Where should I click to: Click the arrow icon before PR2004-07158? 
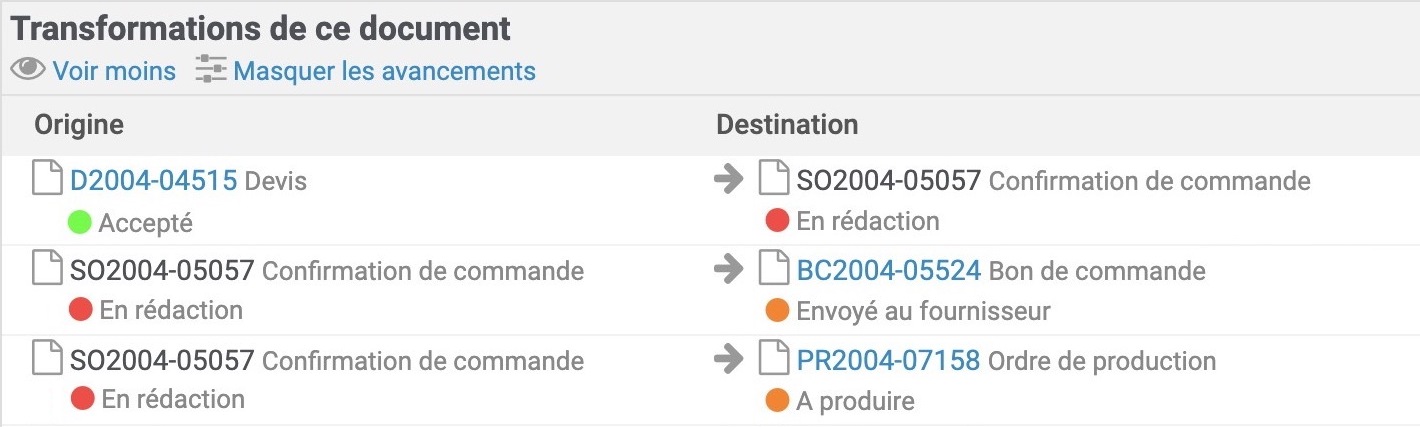click(x=729, y=359)
